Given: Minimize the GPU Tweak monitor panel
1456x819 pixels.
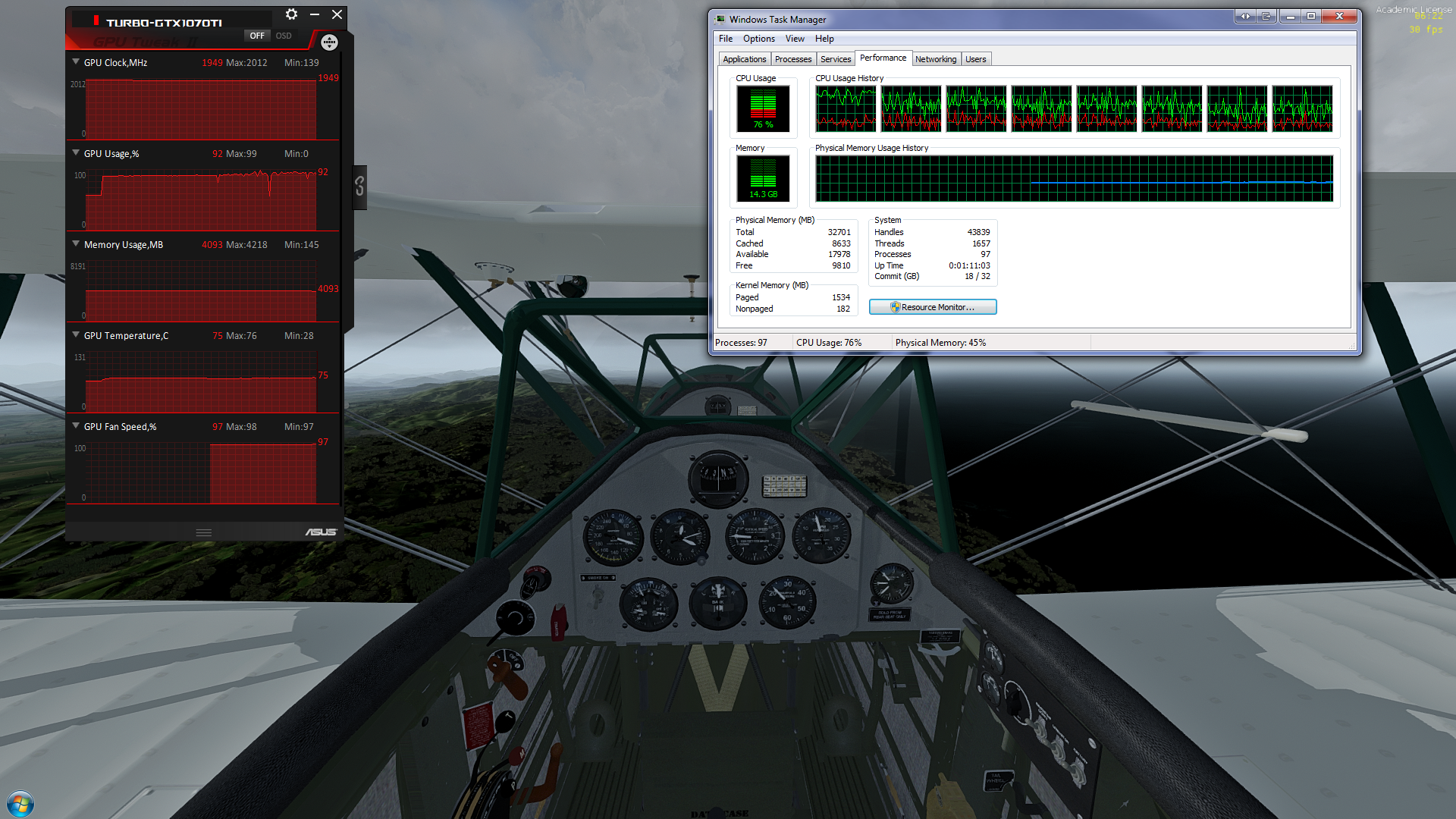Looking at the screenshot, I should pyautogui.click(x=315, y=14).
